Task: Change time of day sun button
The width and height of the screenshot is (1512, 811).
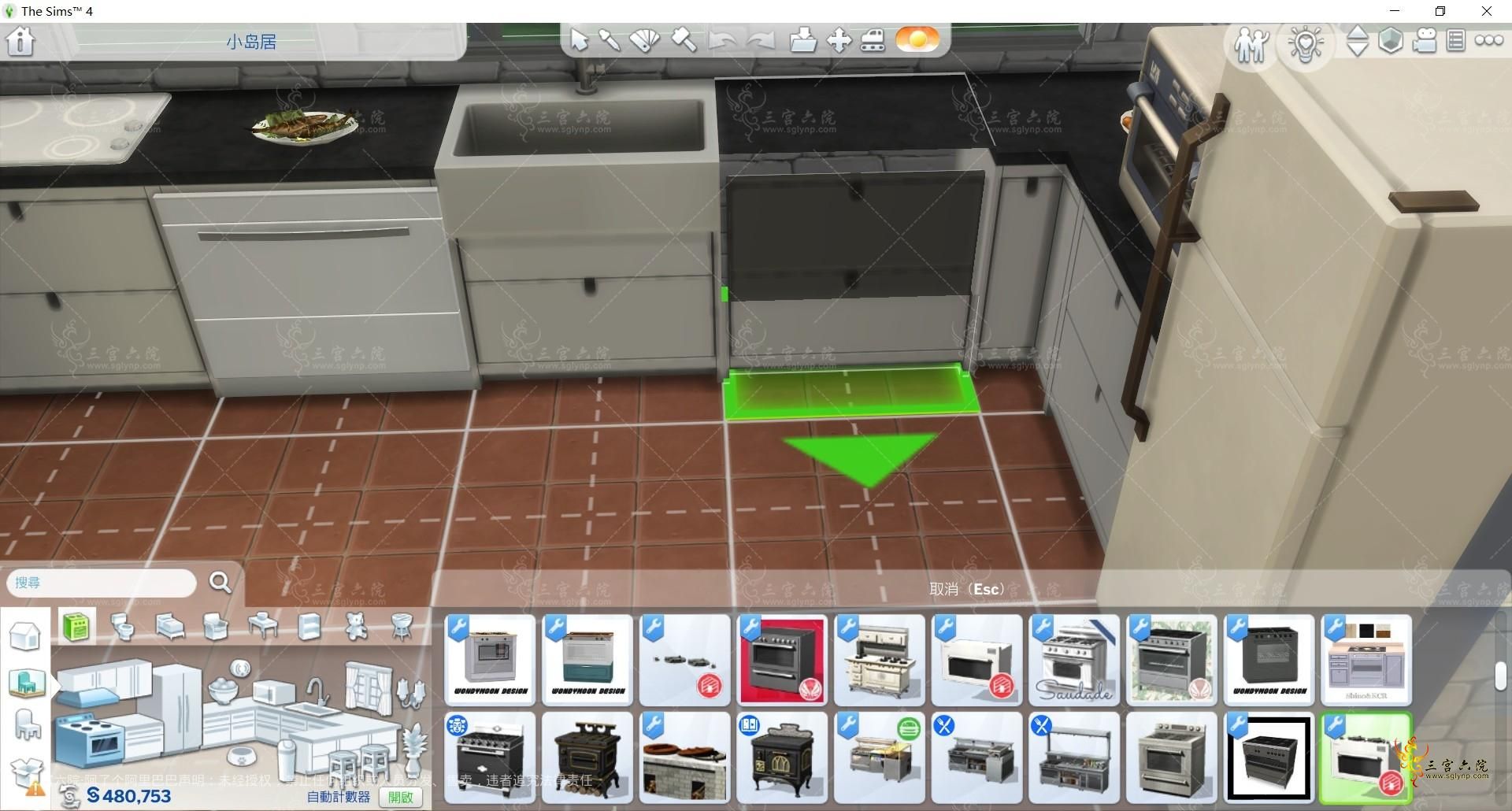Action: (917, 39)
